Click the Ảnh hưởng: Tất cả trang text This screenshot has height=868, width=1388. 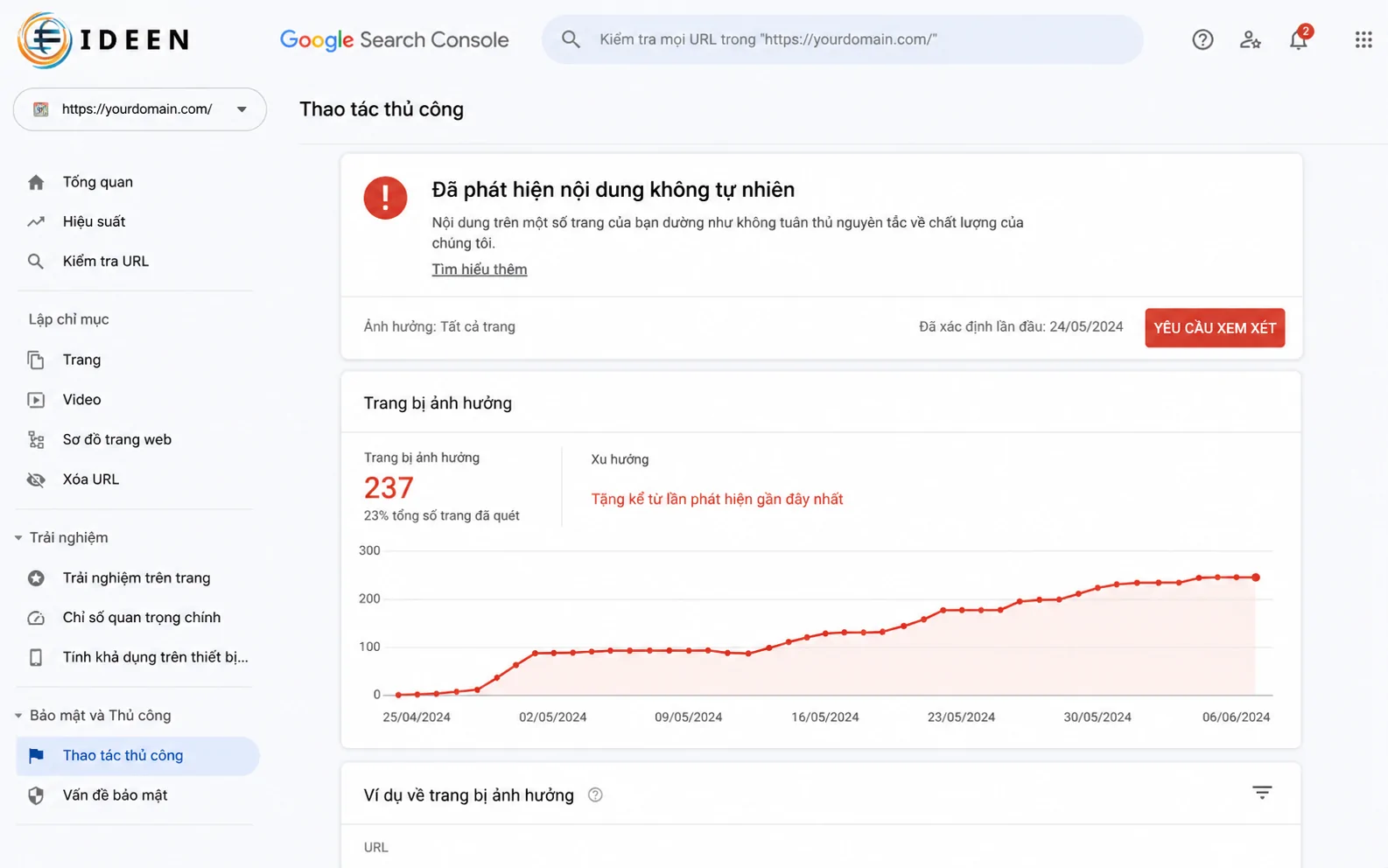[439, 326]
